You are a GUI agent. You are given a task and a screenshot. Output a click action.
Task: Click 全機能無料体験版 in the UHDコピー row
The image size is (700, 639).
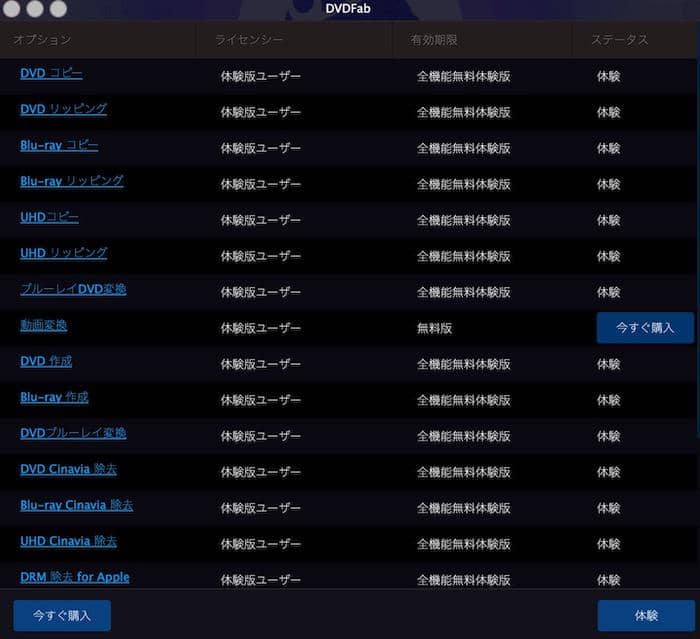click(463, 221)
